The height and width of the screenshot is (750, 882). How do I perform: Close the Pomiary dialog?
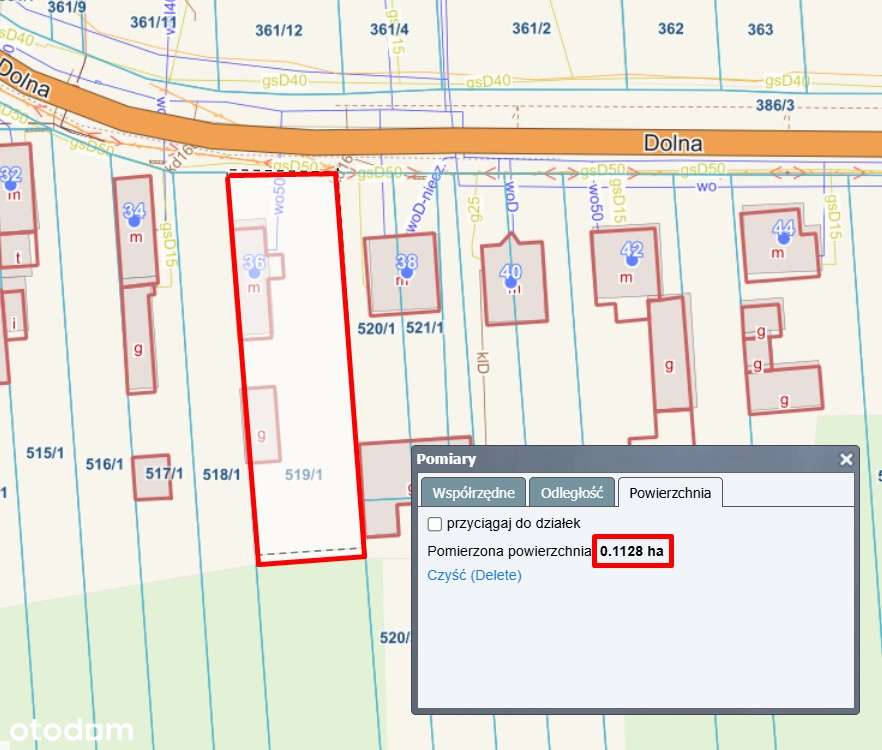click(845, 460)
